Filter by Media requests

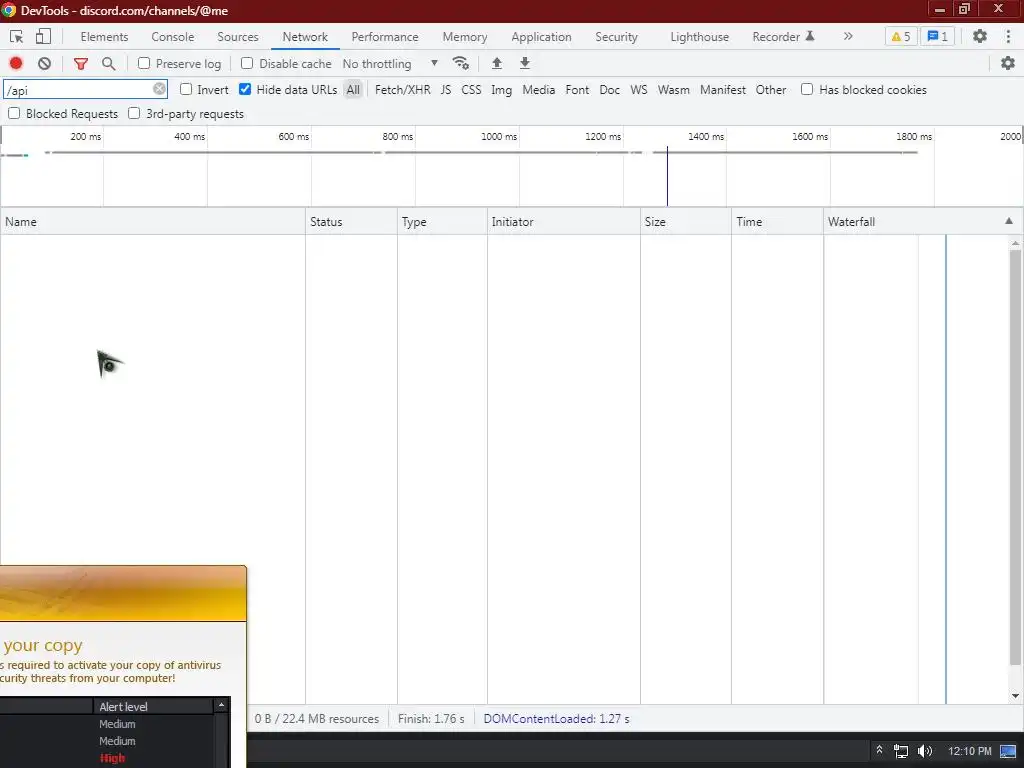(538, 90)
